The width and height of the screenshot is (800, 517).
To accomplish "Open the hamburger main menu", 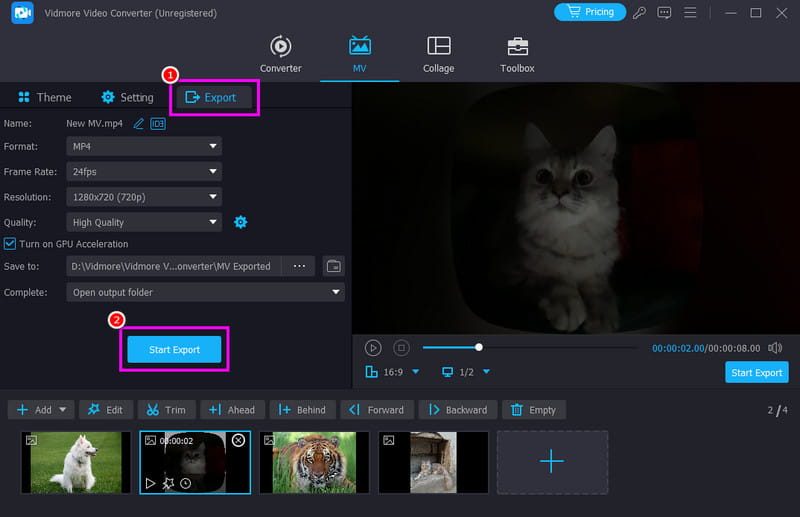I will tap(690, 12).
